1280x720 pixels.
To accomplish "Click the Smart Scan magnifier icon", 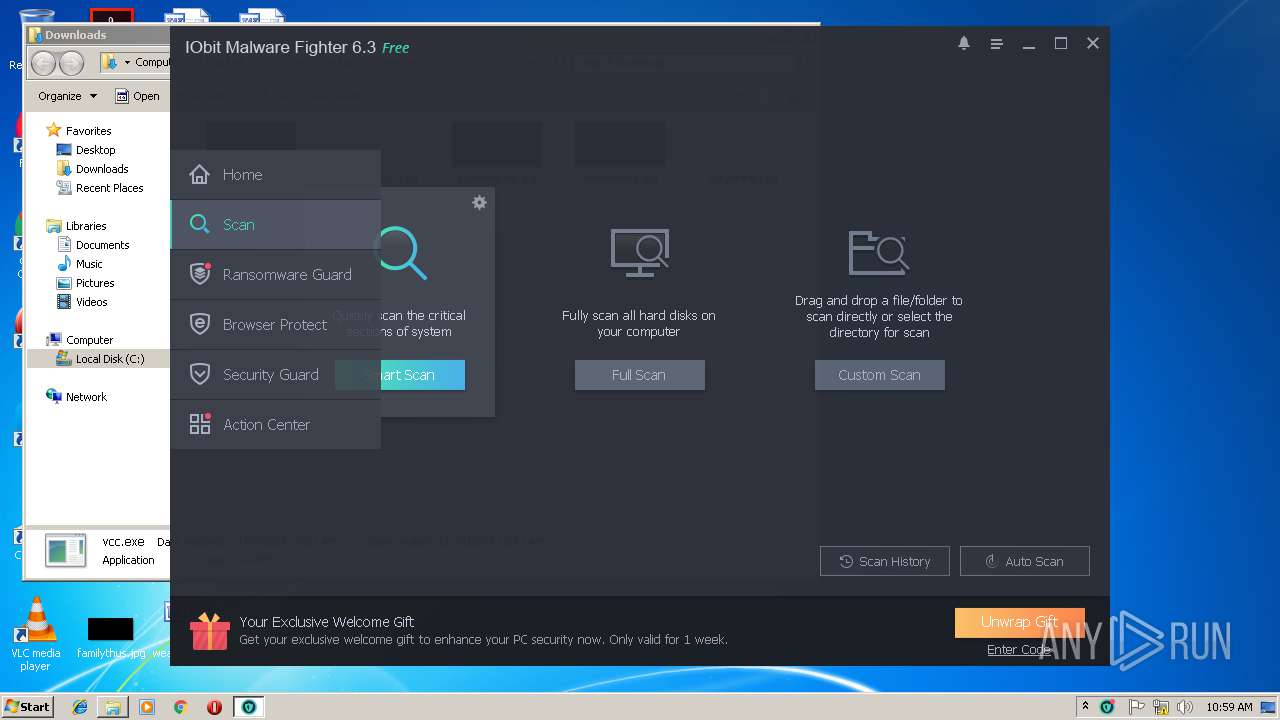I will click(x=403, y=252).
